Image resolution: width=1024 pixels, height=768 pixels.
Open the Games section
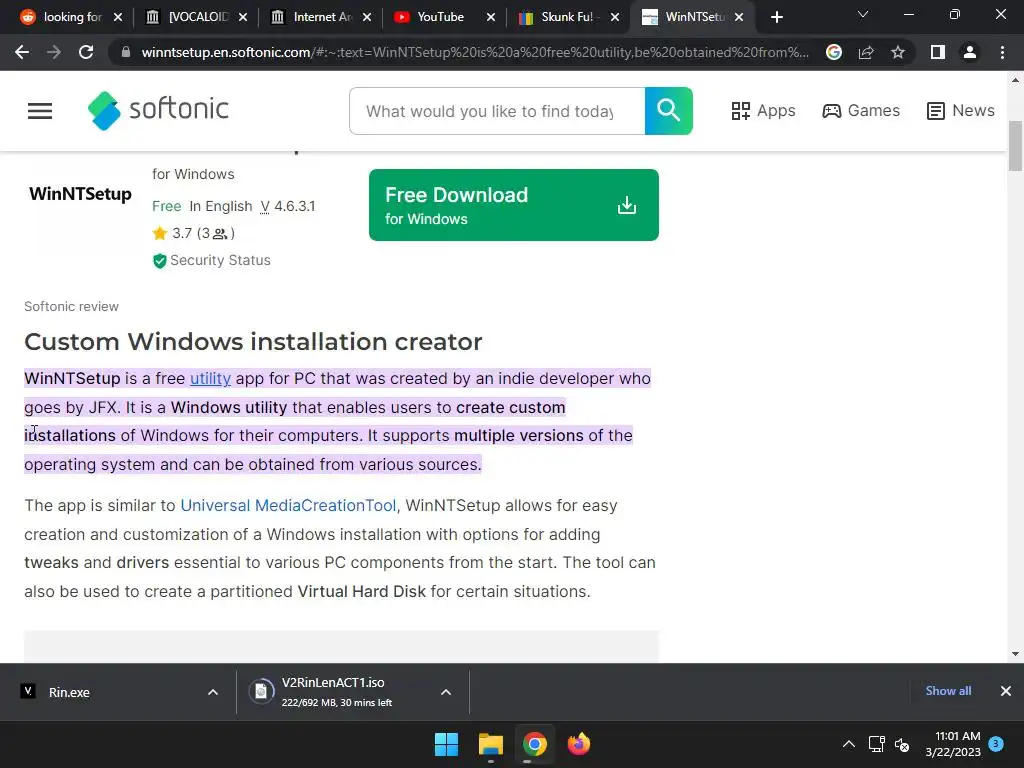[x=861, y=111]
